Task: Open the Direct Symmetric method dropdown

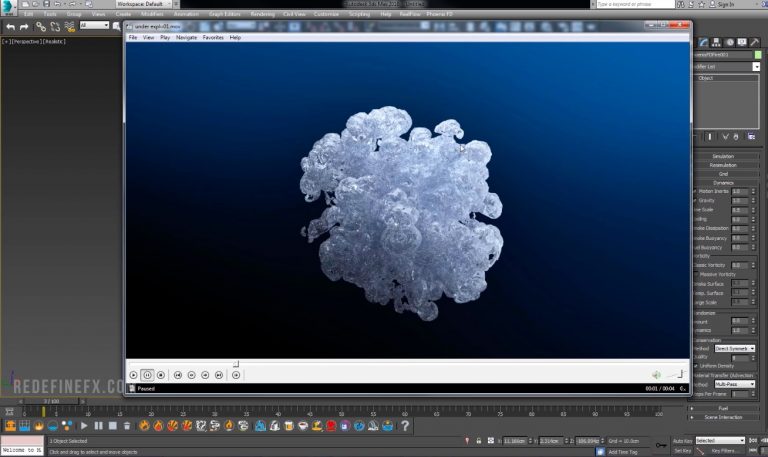Action: click(x=735, y=348)
